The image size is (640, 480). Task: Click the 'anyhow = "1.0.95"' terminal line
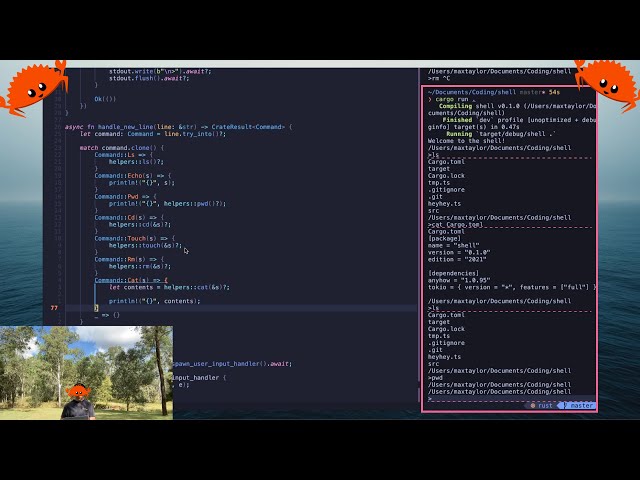coord(459,280)
